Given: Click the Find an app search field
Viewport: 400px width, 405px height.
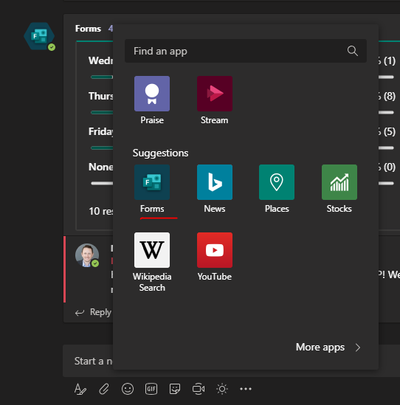Looking at the screenshot, I should pyautogui.click(x=246, y=51).
